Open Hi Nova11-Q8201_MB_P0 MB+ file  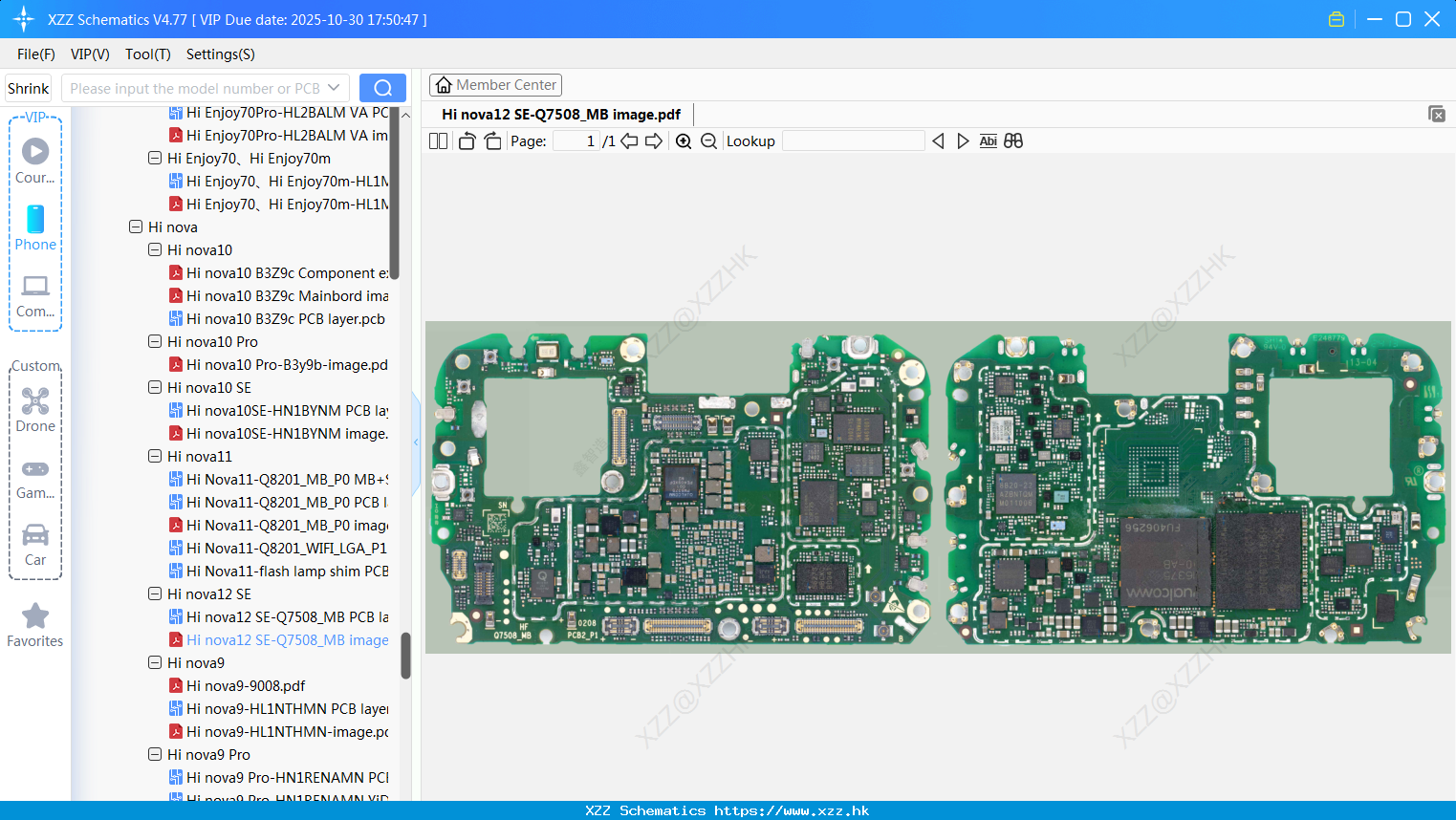[x=278, y=479]
